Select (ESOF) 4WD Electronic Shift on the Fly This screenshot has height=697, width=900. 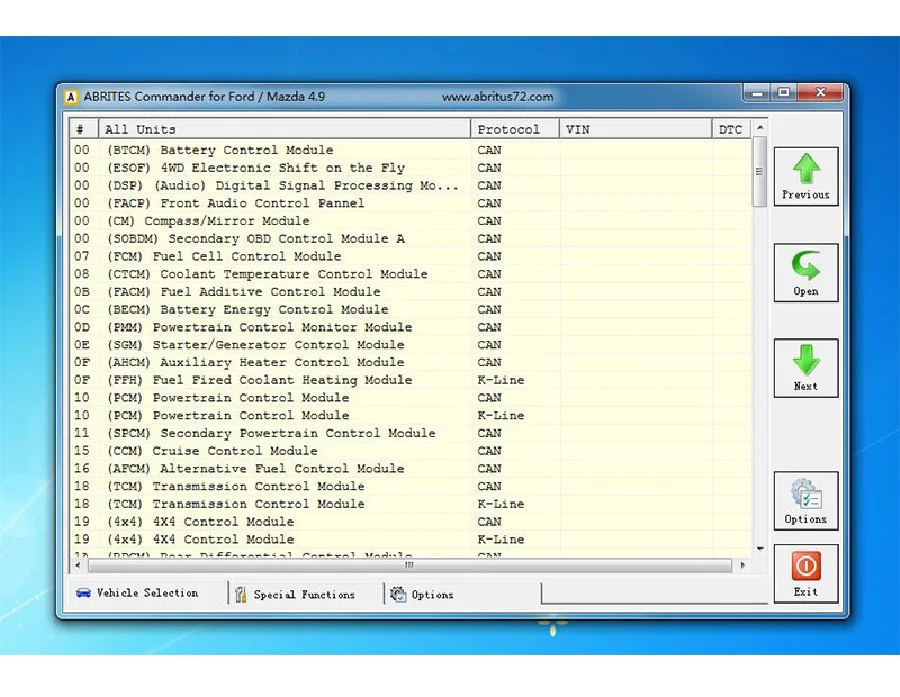[x=410, y=168]
